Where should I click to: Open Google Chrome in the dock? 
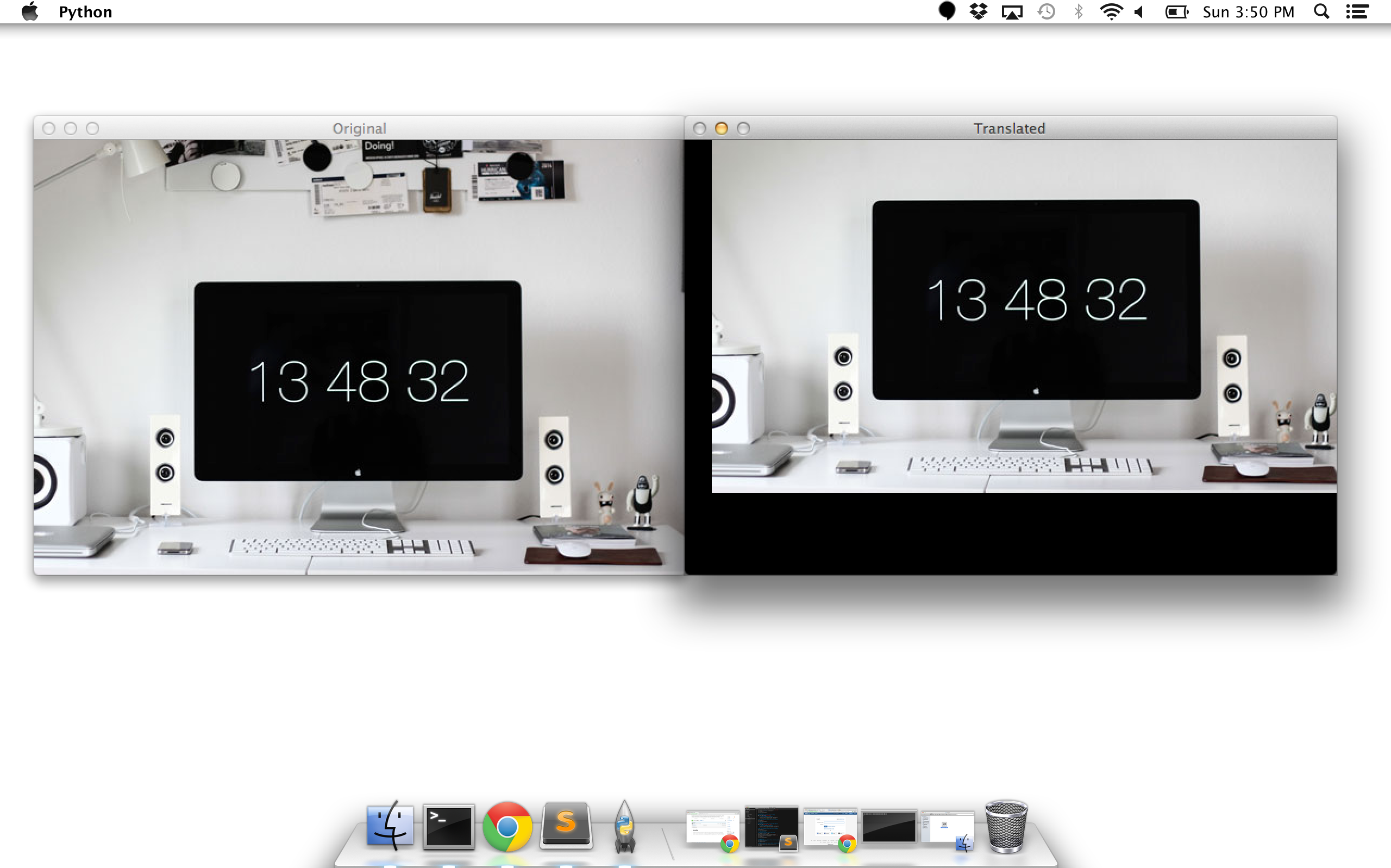pos(507,827)
